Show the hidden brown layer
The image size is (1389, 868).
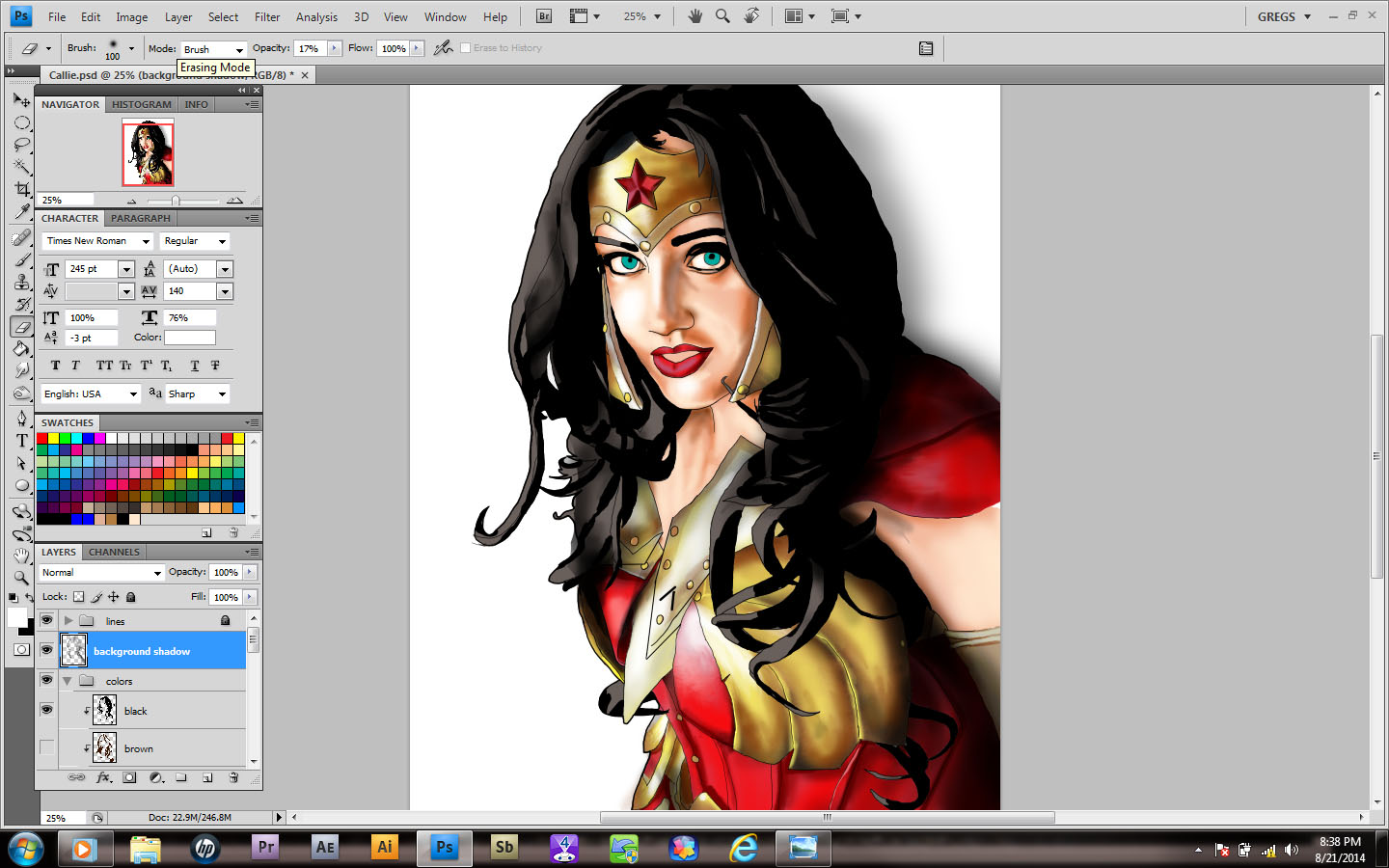(x=46, y=748)
